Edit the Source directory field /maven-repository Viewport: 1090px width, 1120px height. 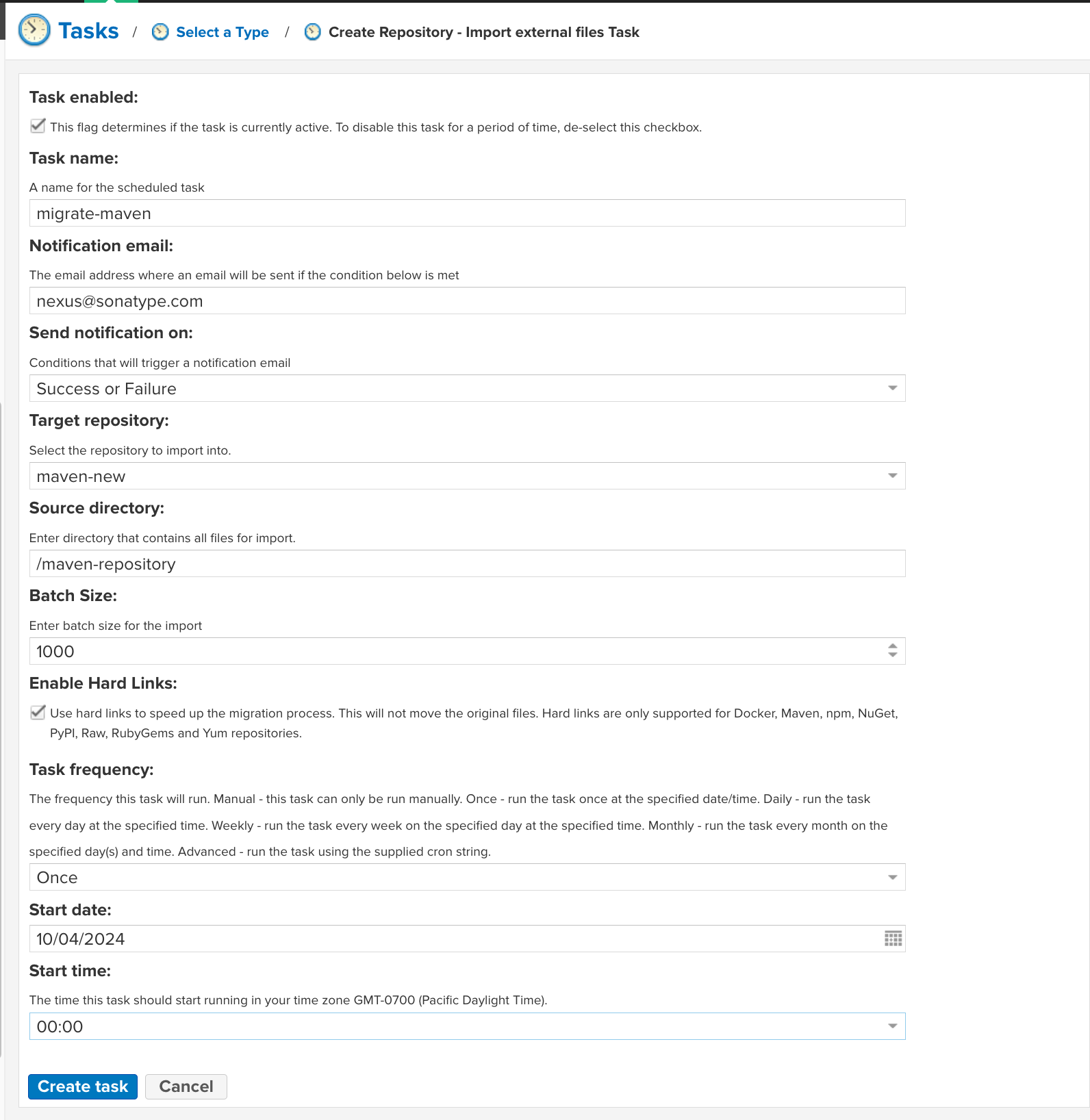[x=467, y=563]
